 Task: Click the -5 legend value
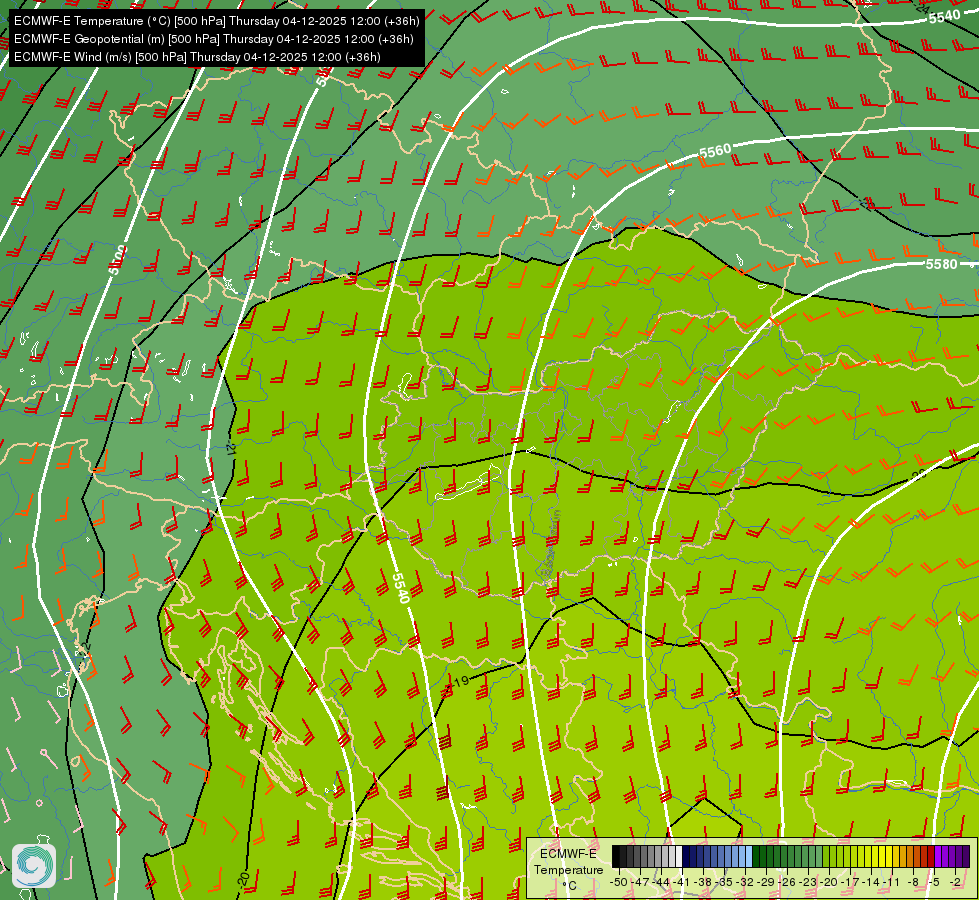click(x=934, y=882)
